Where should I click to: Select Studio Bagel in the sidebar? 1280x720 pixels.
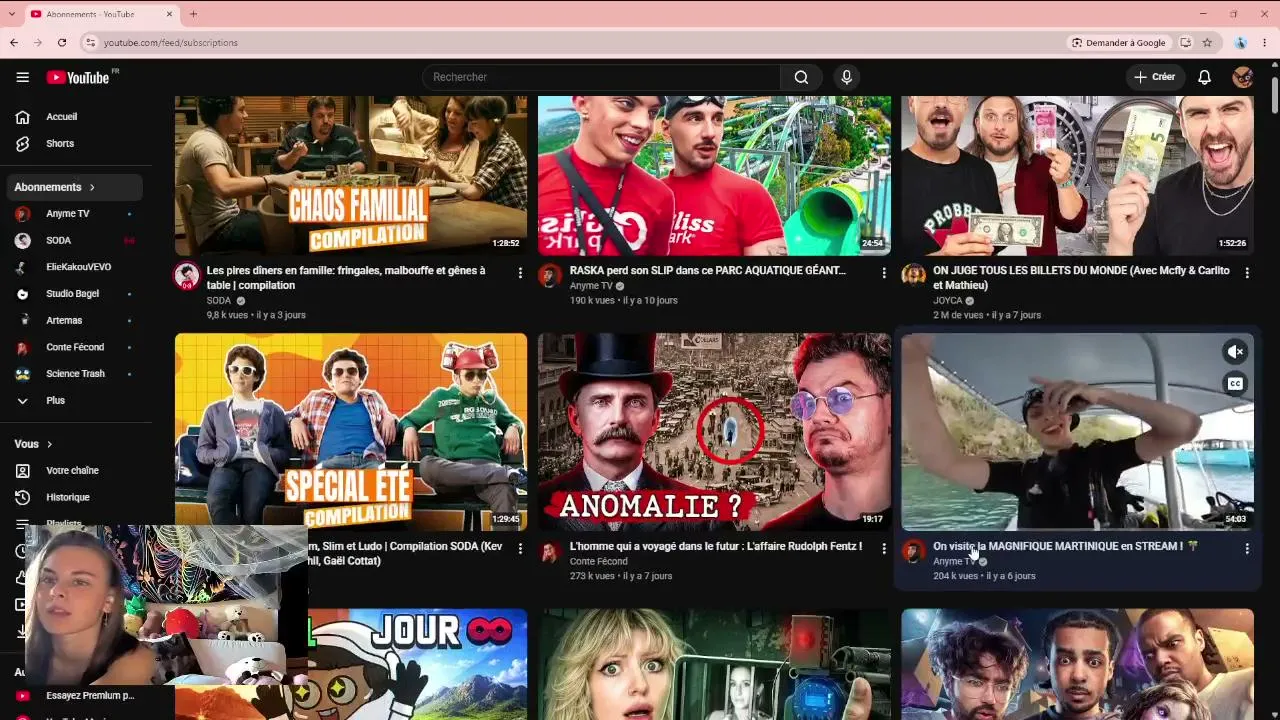pyautogui.click(x=75, y=294)
